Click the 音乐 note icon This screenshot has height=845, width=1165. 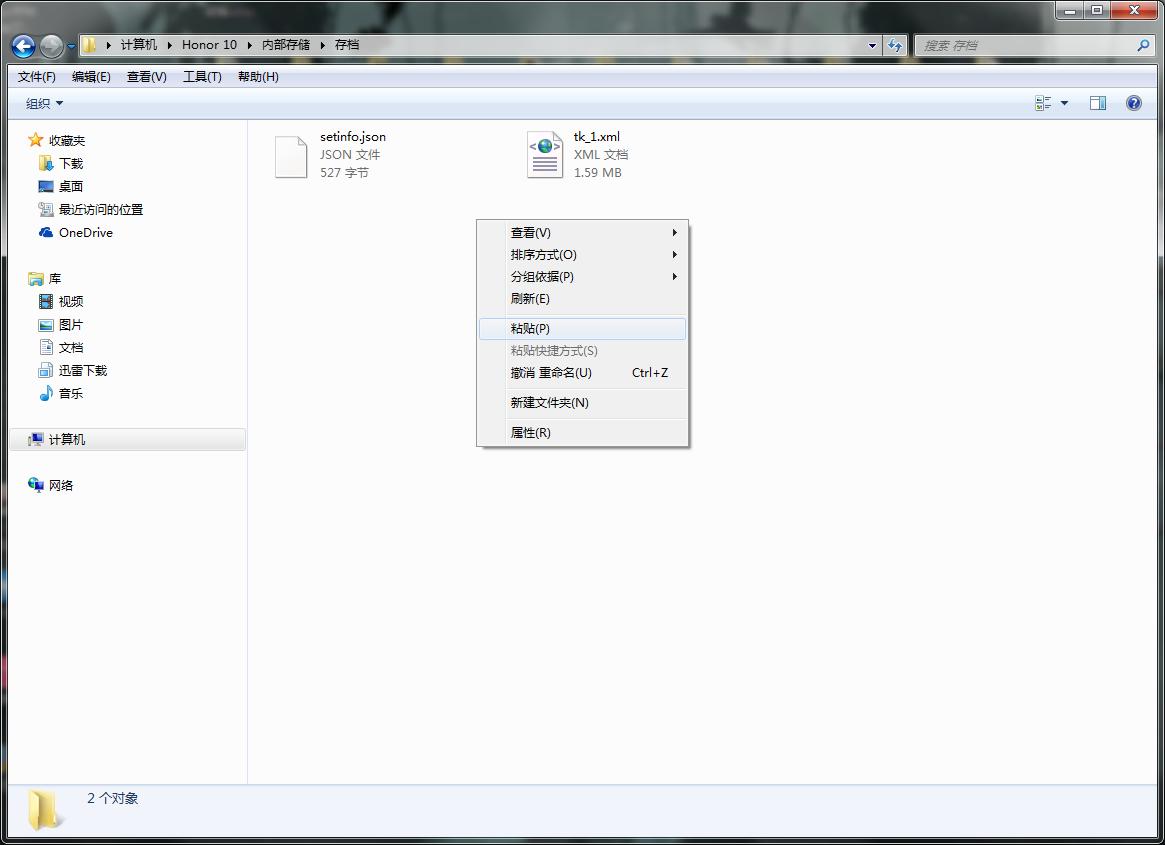[x=46, y=393]
